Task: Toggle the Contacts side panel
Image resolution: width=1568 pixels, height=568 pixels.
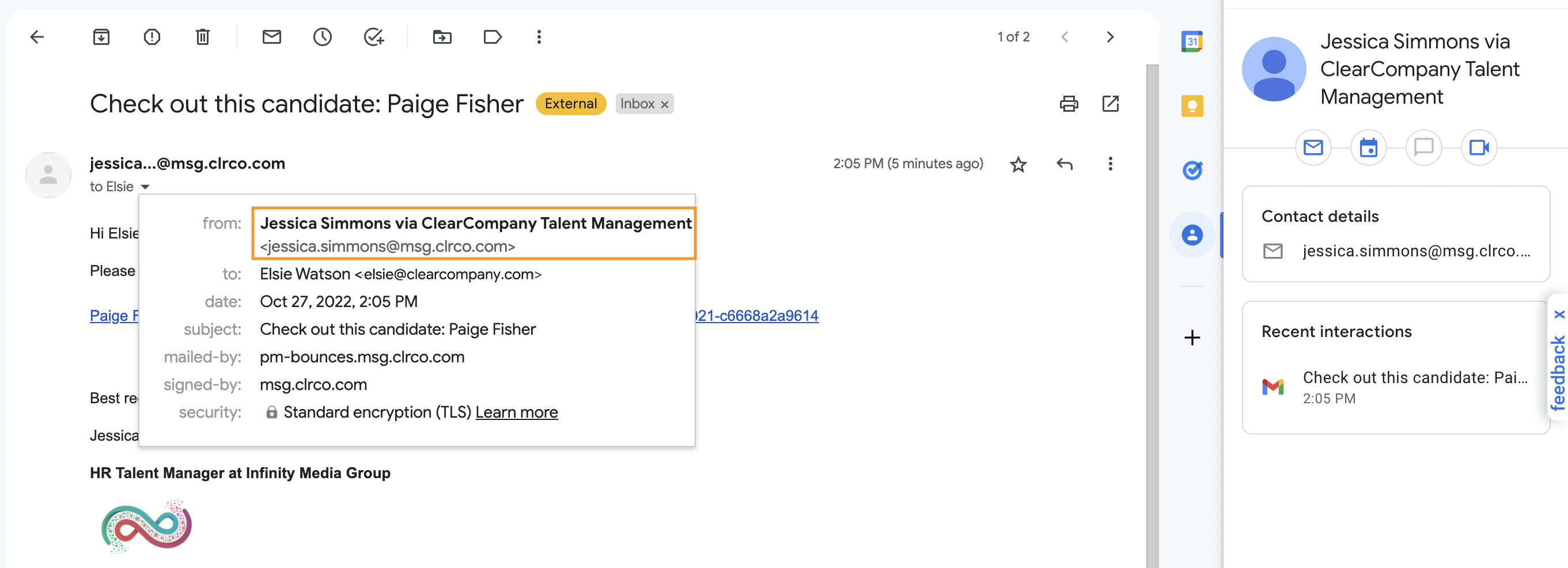Action: point(1192,235)
